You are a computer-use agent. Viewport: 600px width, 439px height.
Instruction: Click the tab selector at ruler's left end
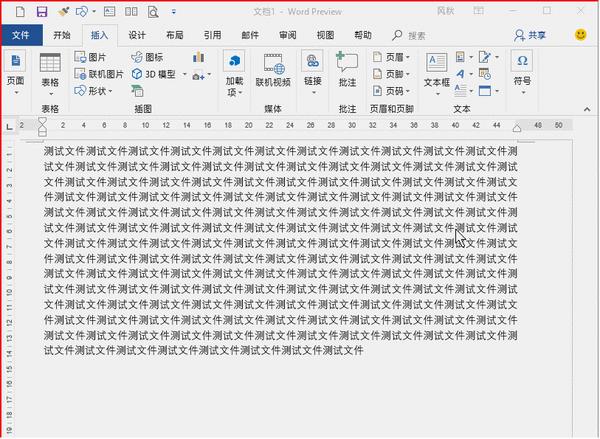pyautogui.click(x=9, y=126)
